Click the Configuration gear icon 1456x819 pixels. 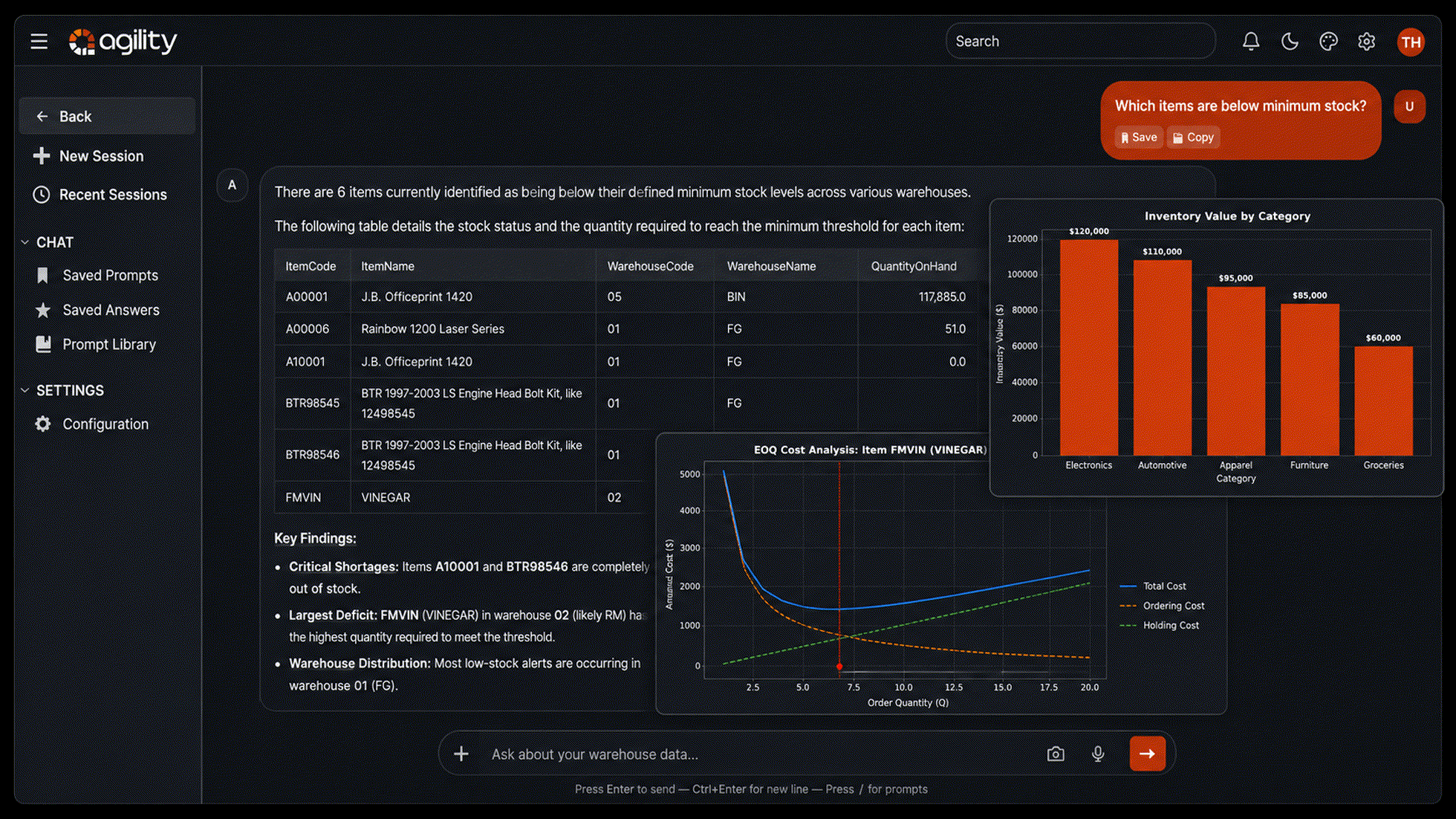(x=43, y=424)
